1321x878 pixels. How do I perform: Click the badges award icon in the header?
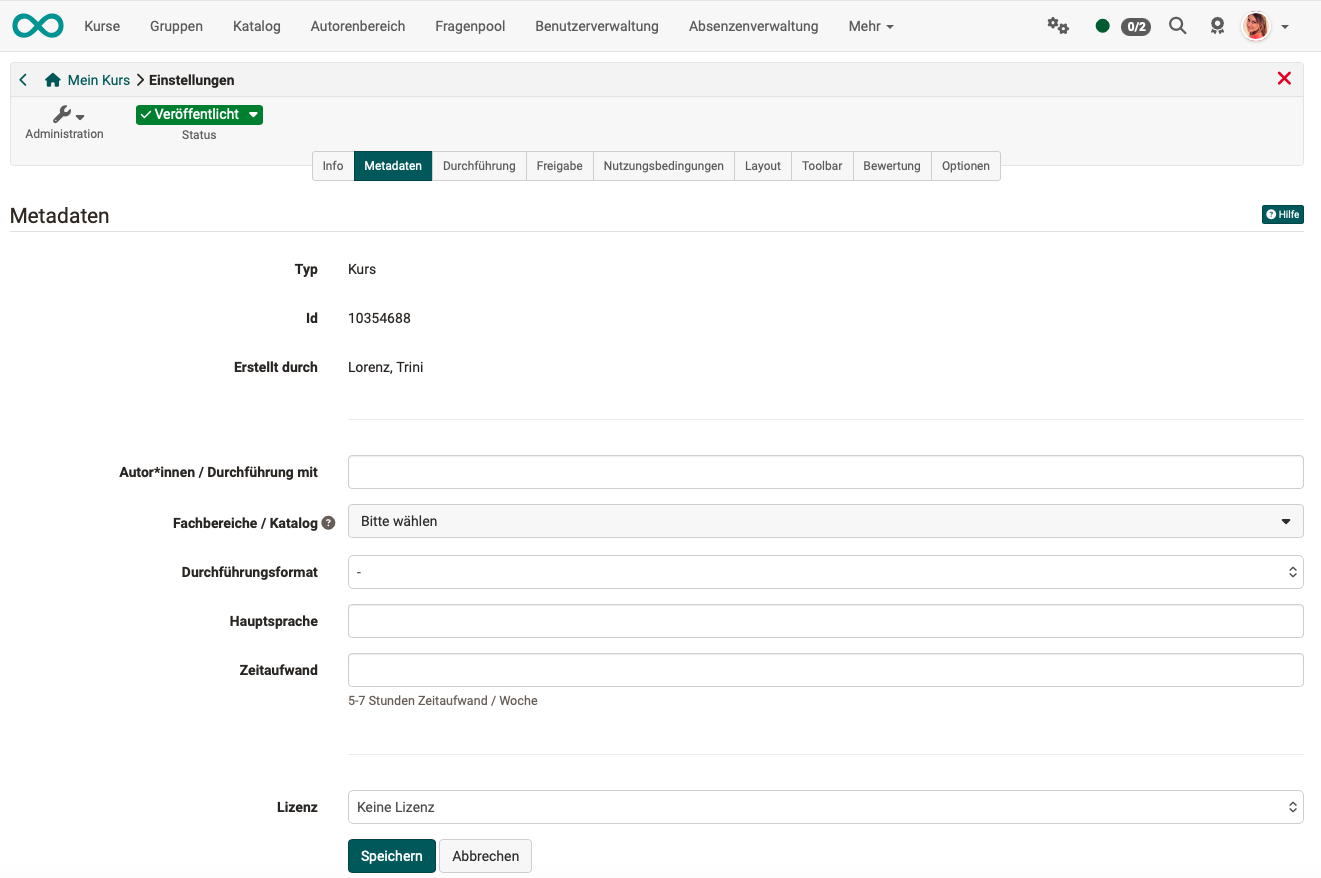click(x=1217, y=26)
